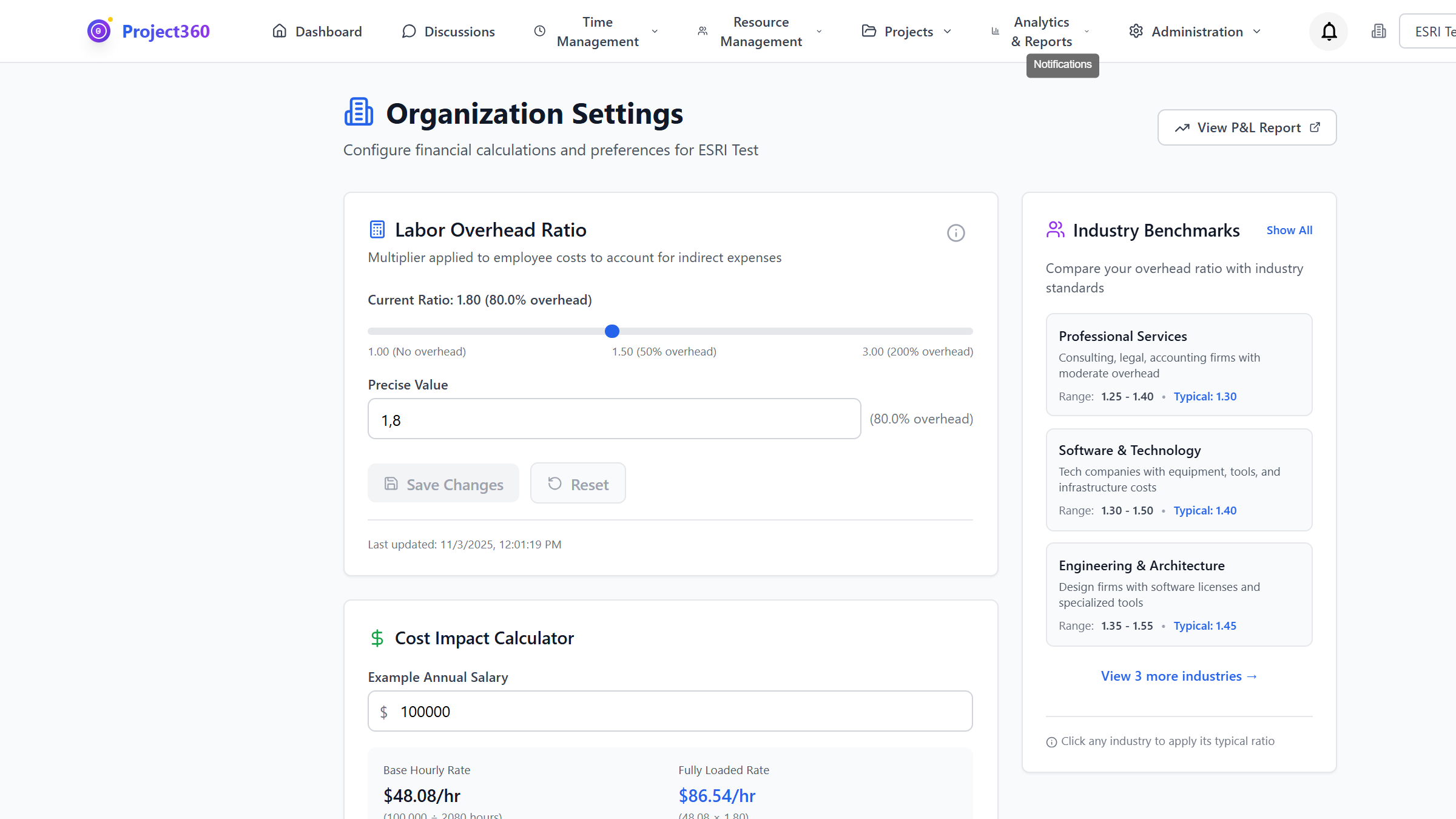Viewport: 1456px width, 819px height.
Task: Open the Labor Overhead Ratio info tooltip
Action: tap(955, 233)
